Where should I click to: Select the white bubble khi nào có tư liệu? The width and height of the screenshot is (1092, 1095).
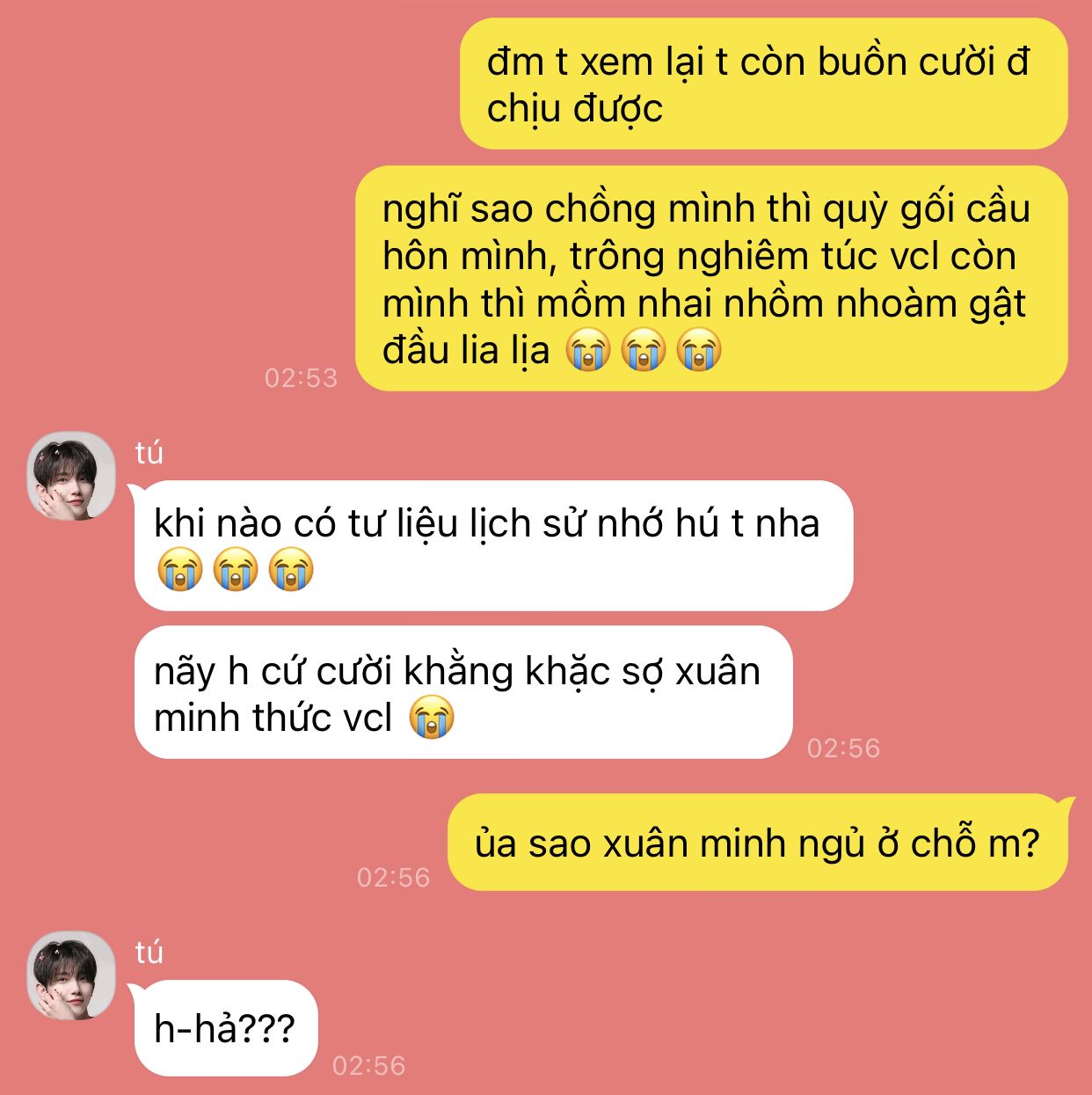point(493,546)
